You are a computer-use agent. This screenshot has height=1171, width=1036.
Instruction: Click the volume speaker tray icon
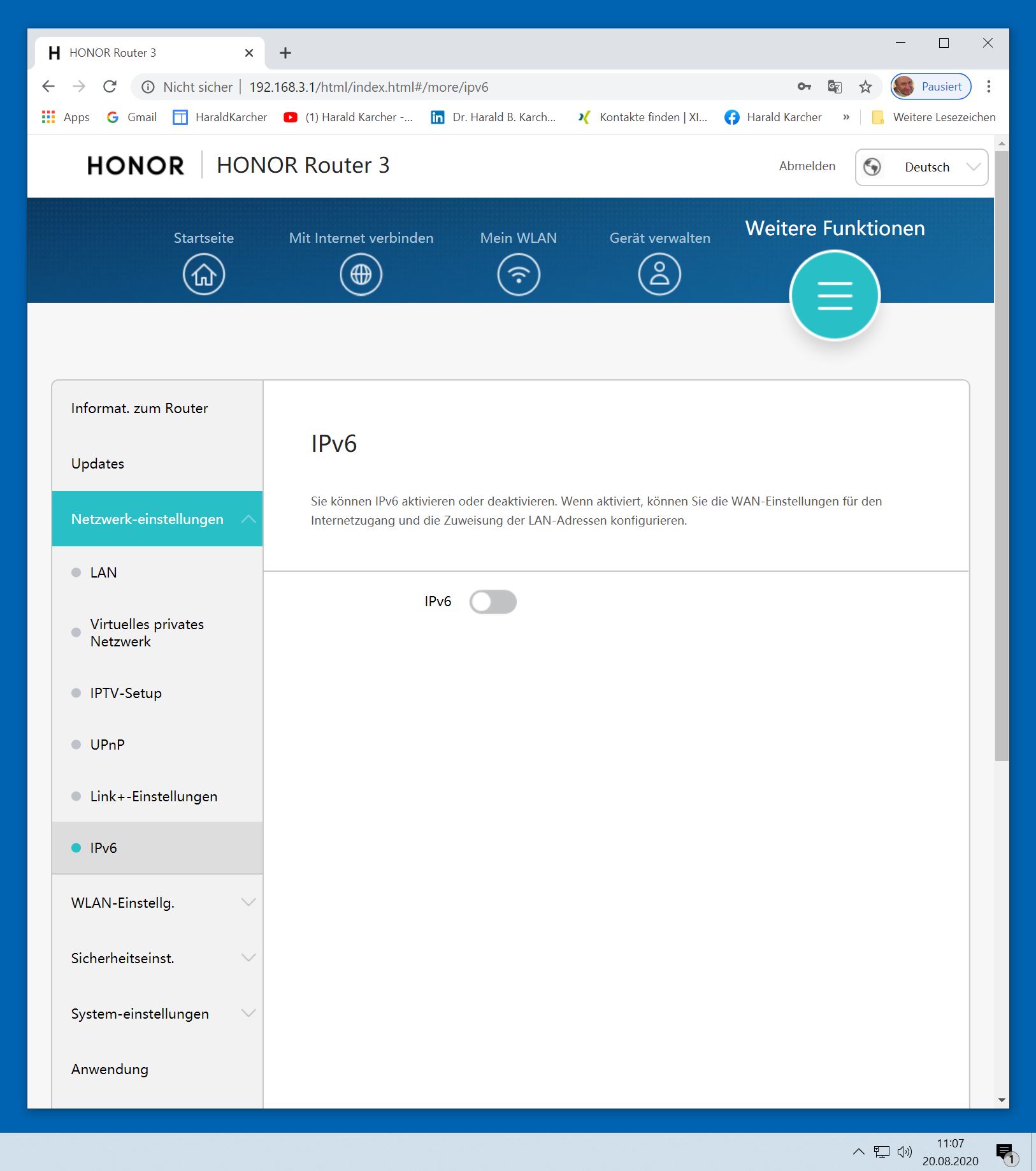tap(905, 1152)
